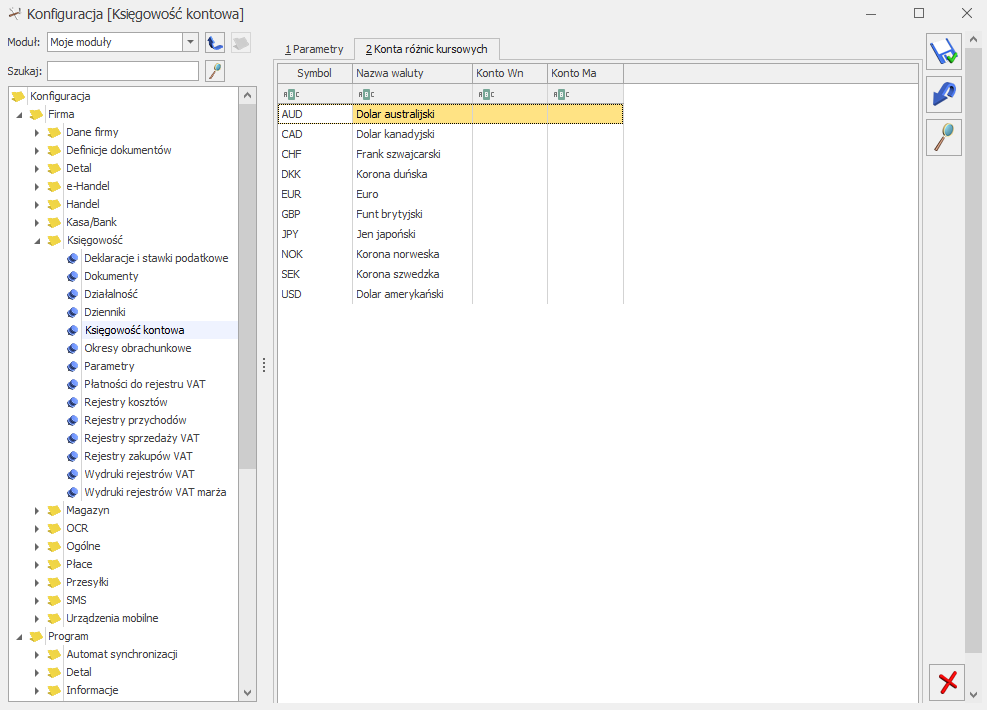Viewport: 987px width, 710px height.
Task: Click the blue phone icon next to Moduł
Action: click(215, 42)
